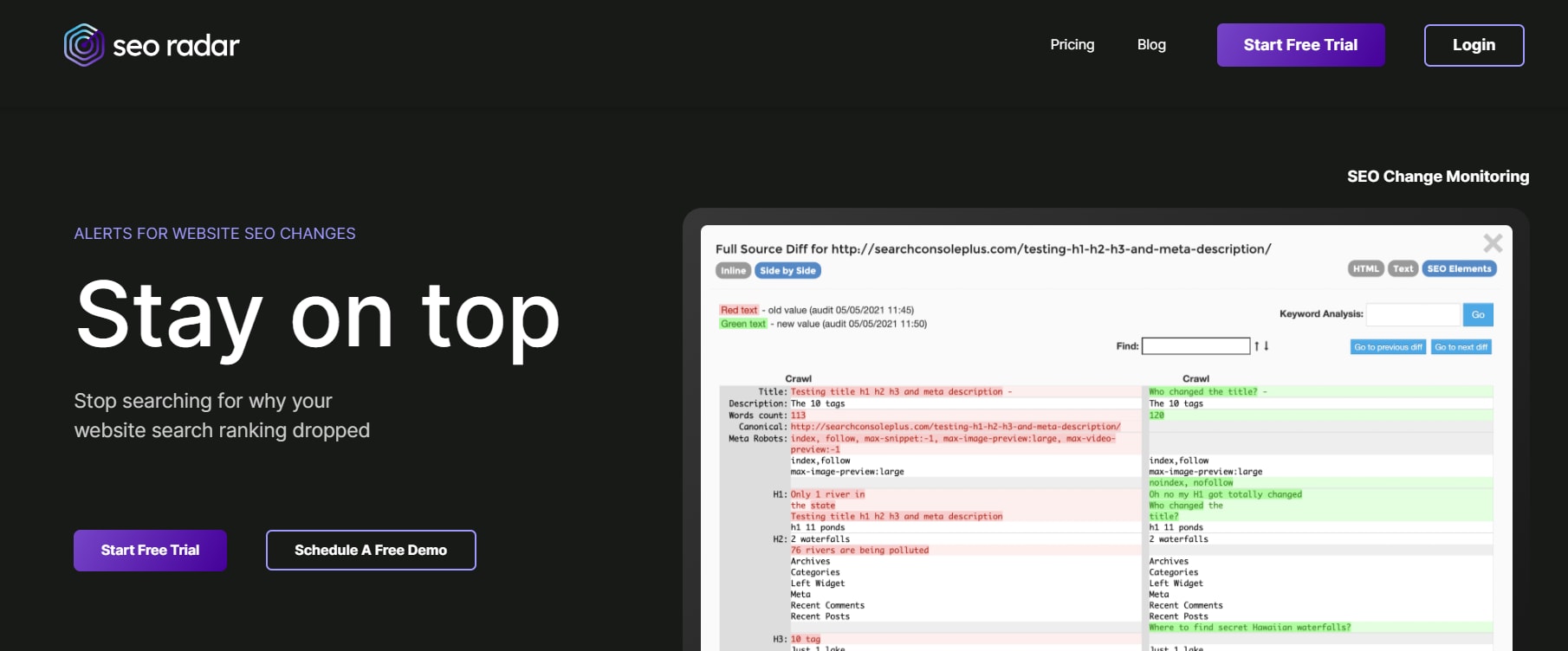Select the SEO Elements diff mode

(1460, 269)
